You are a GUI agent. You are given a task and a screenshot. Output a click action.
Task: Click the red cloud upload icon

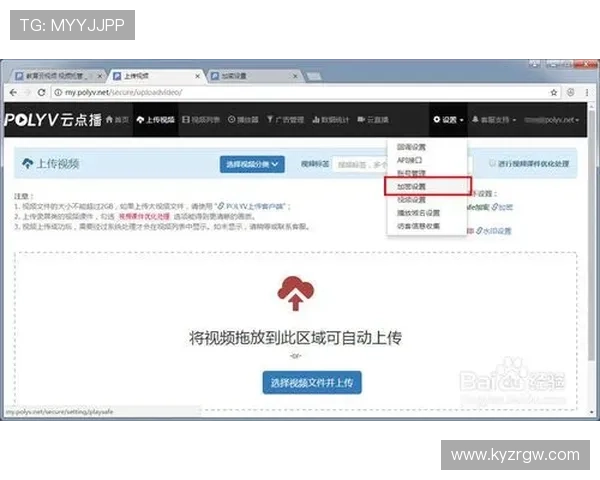pyautogui.click(x=295, y=293)
